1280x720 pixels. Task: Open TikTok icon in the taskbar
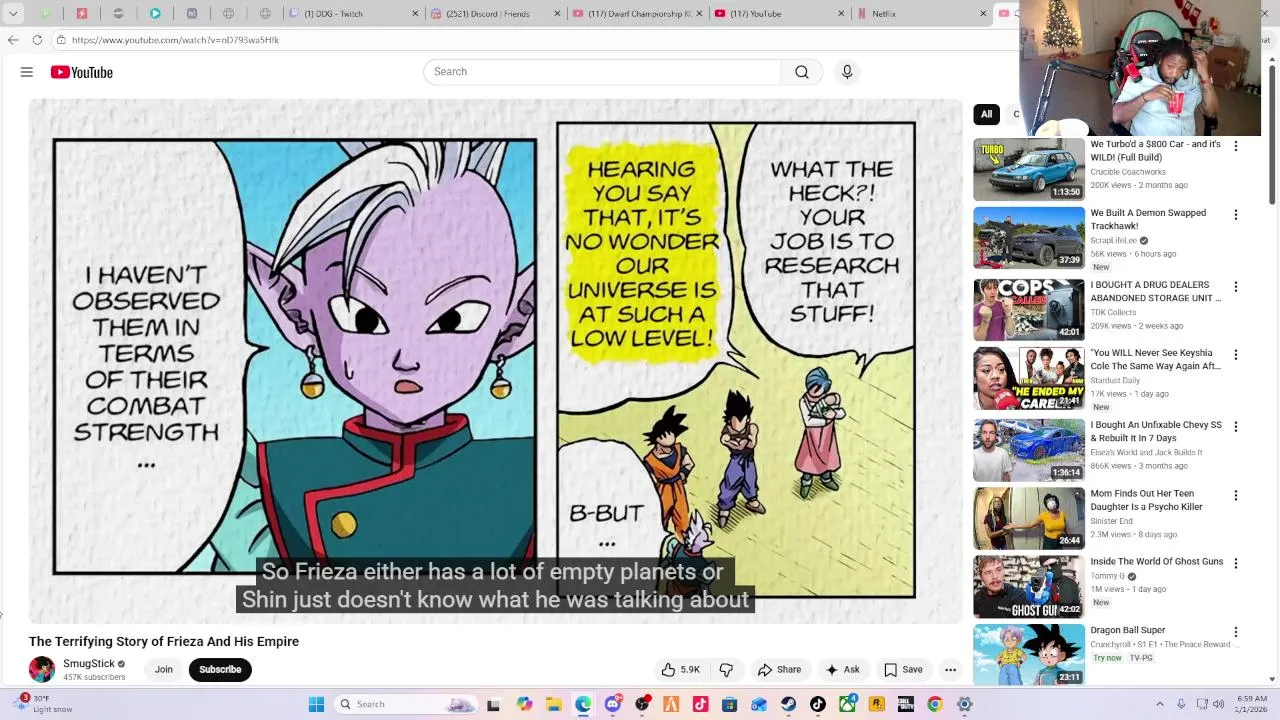(x=818, y=704)
